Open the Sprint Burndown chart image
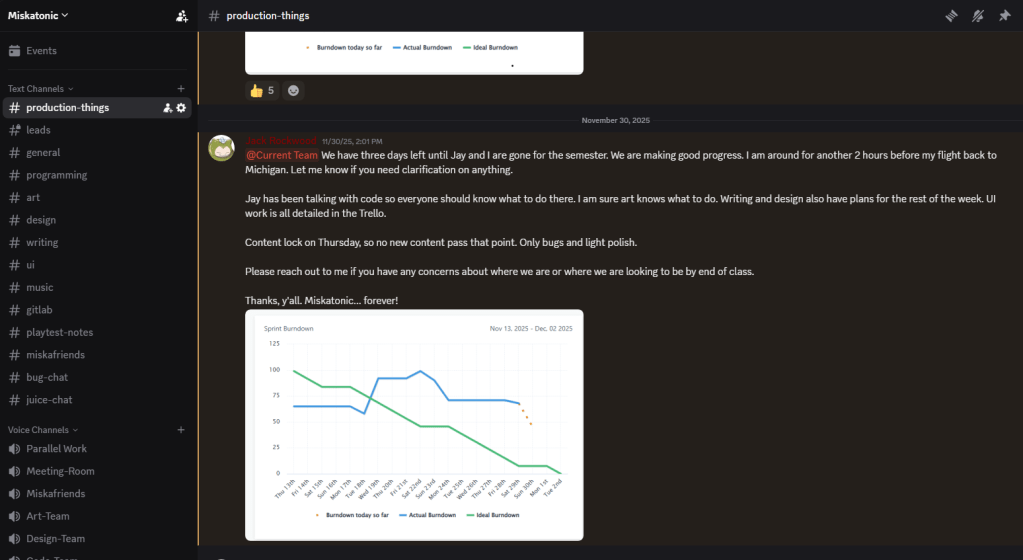The width and height of the screenshot is (1023, 560). 414,425
